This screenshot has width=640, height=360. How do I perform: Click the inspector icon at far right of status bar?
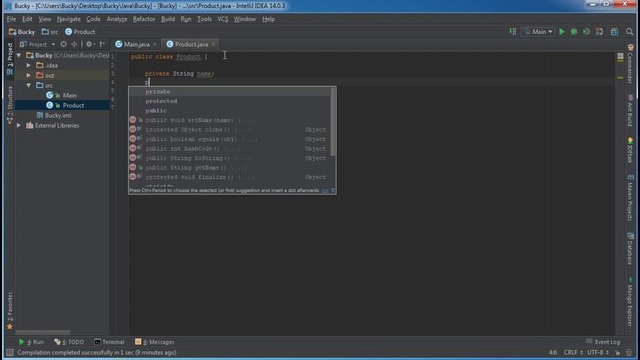(630, 352)
